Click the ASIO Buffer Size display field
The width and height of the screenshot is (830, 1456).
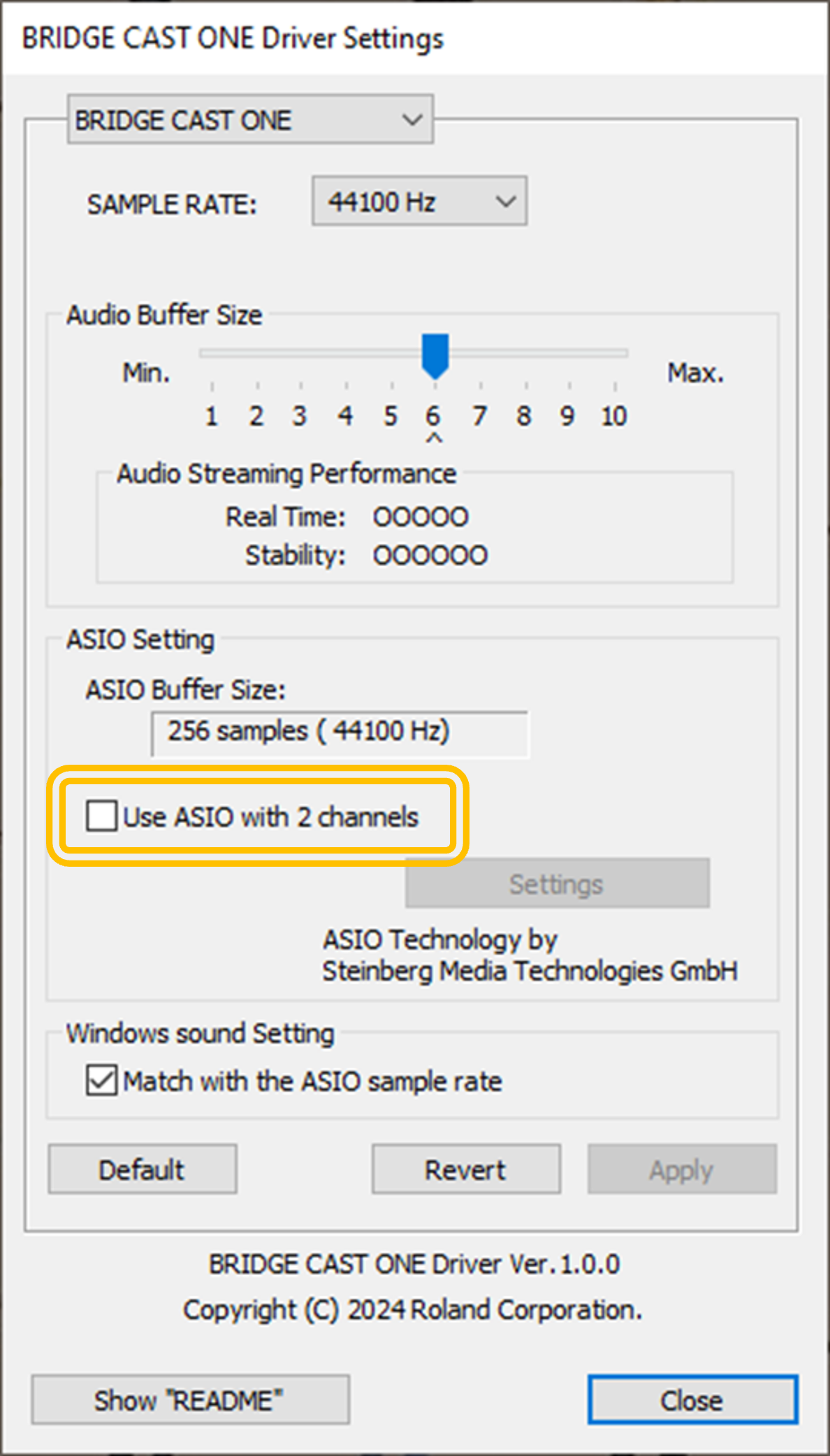pos(340,732)
